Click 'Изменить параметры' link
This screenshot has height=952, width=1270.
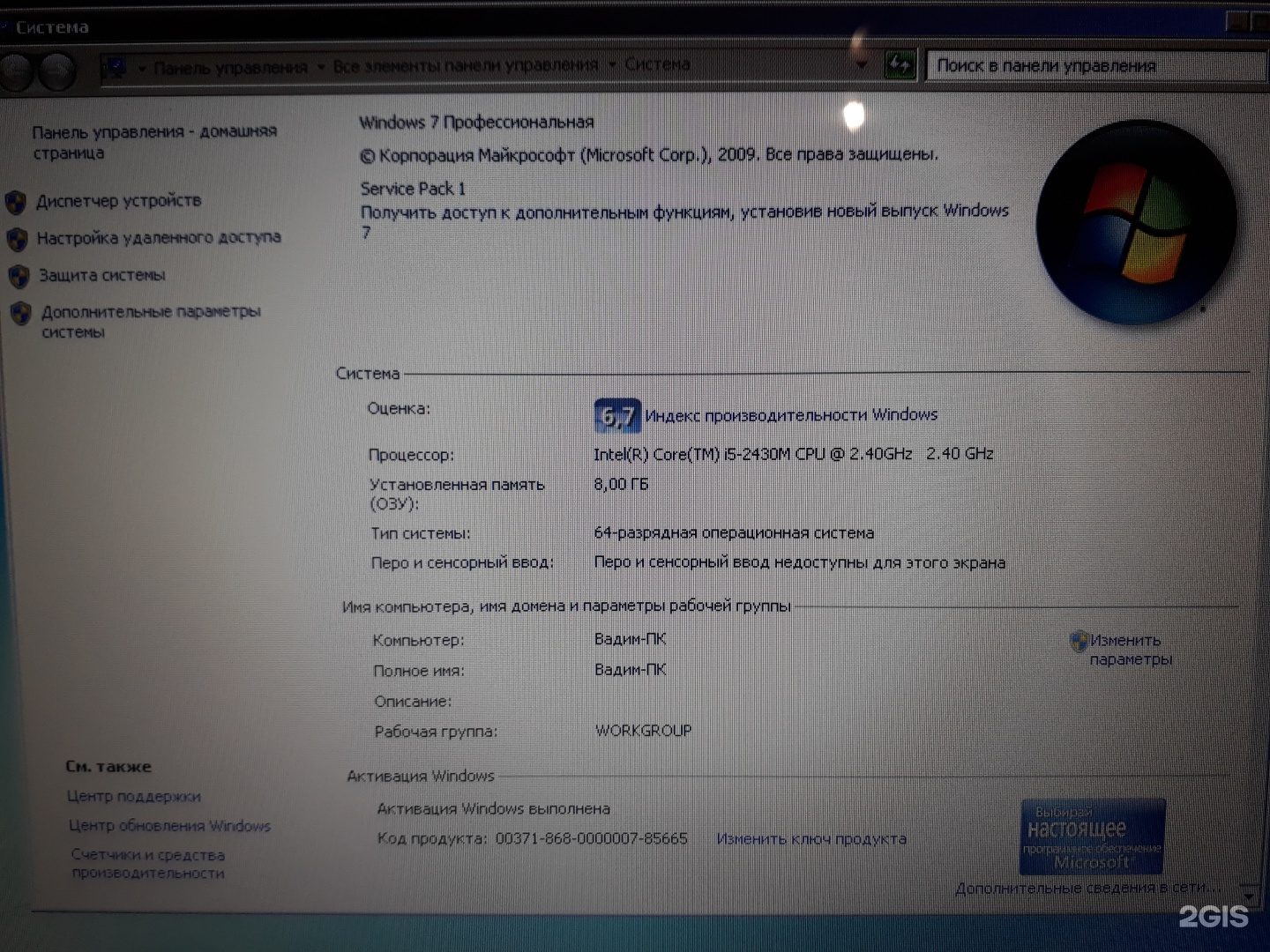click(1130, 650)
